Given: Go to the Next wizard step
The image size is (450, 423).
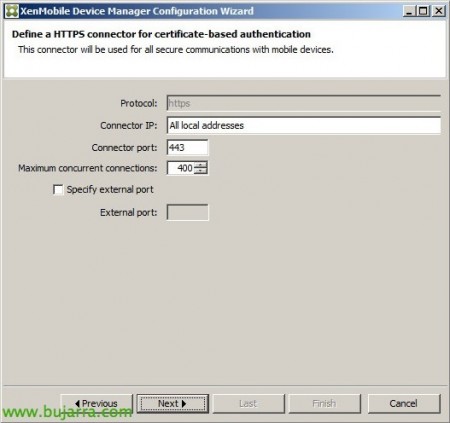Looking at the screenshot, I should tap(173, 404).
